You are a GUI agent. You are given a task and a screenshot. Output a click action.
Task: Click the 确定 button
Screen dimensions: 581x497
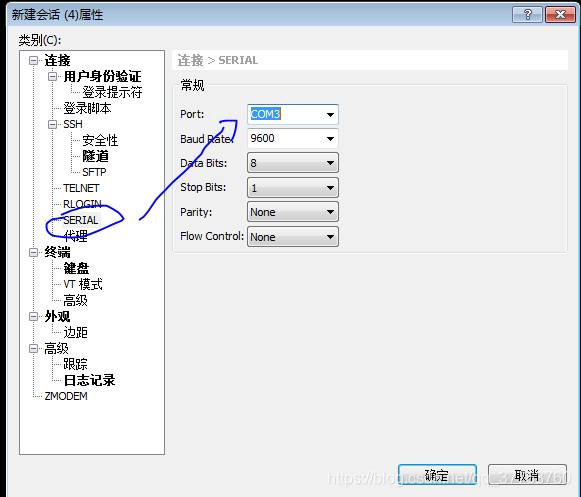coord(437,475)
